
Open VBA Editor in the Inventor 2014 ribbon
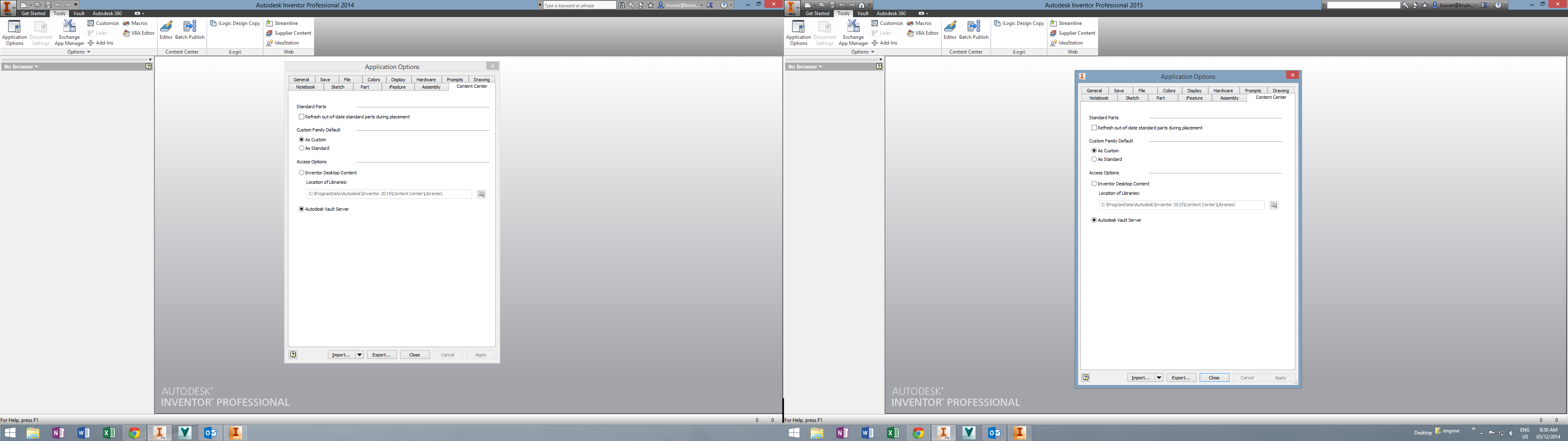[x=139, y=33]
